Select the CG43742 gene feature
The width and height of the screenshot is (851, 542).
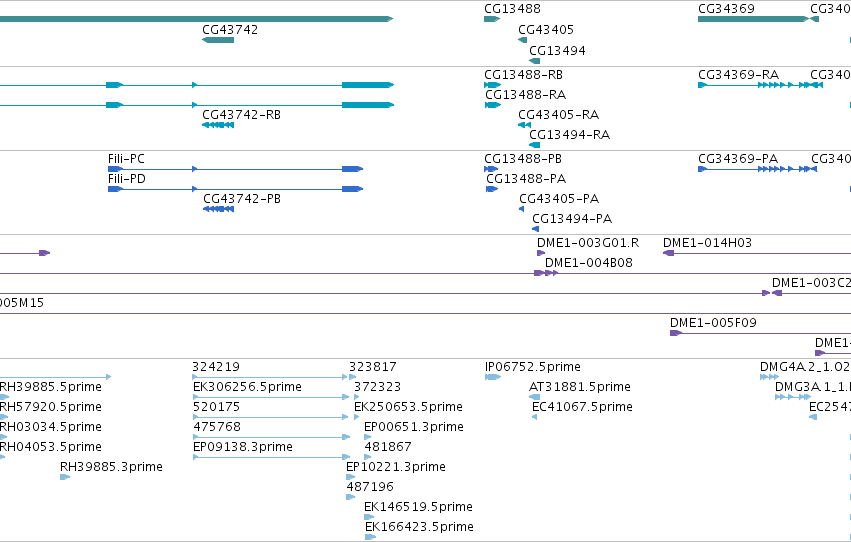point(218,40)
